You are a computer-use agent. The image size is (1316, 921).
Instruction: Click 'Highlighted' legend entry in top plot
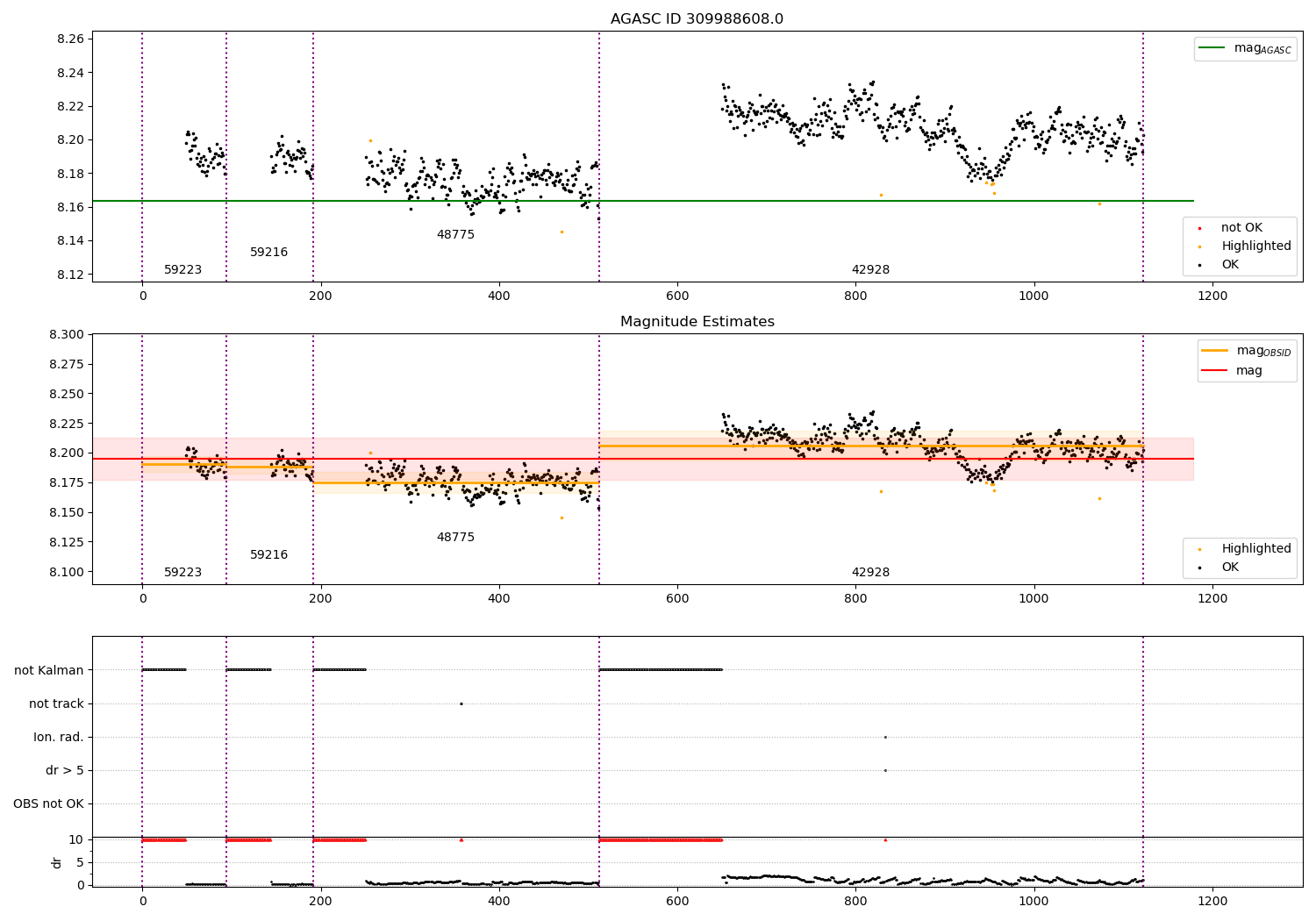click(x=1246, y=246)
